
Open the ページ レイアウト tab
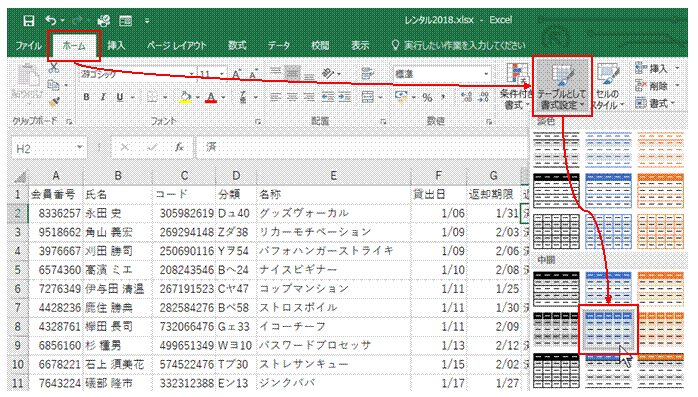click(177, 45)
